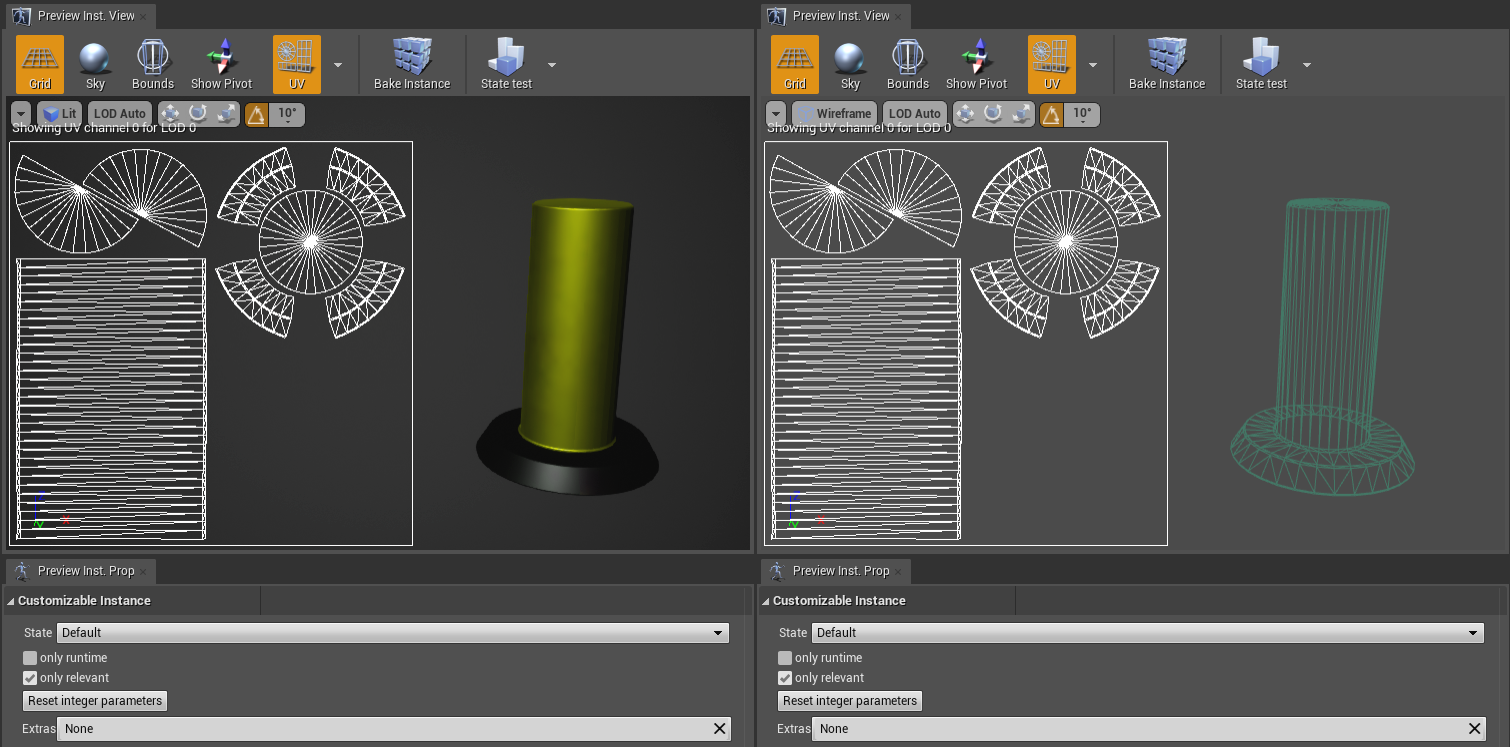Click Reset integer parameters in left panel
This screenshot has height=747, width=1510.
pyautogui.click(x=95, y=701)
